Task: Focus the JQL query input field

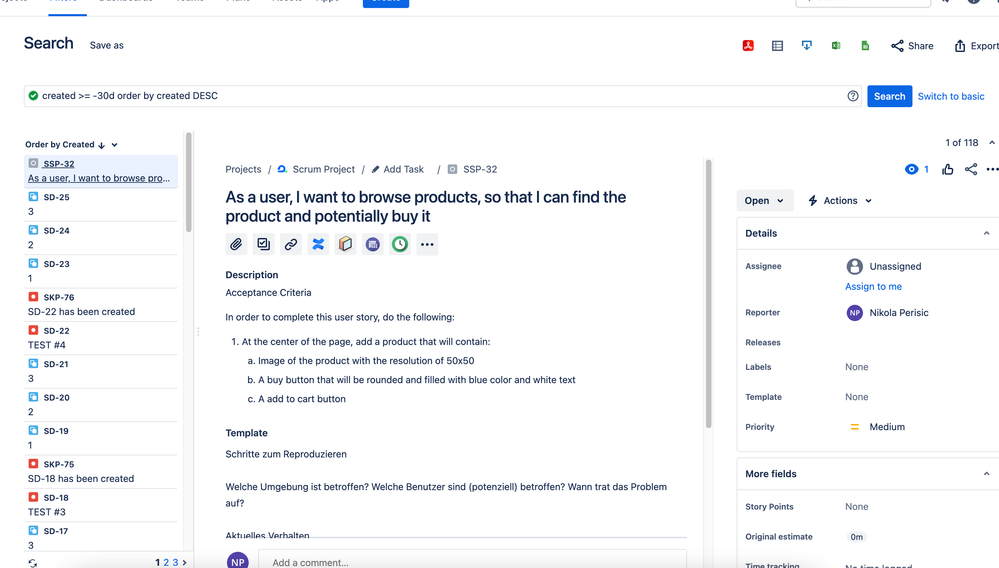Action: [x=443, y=96]
